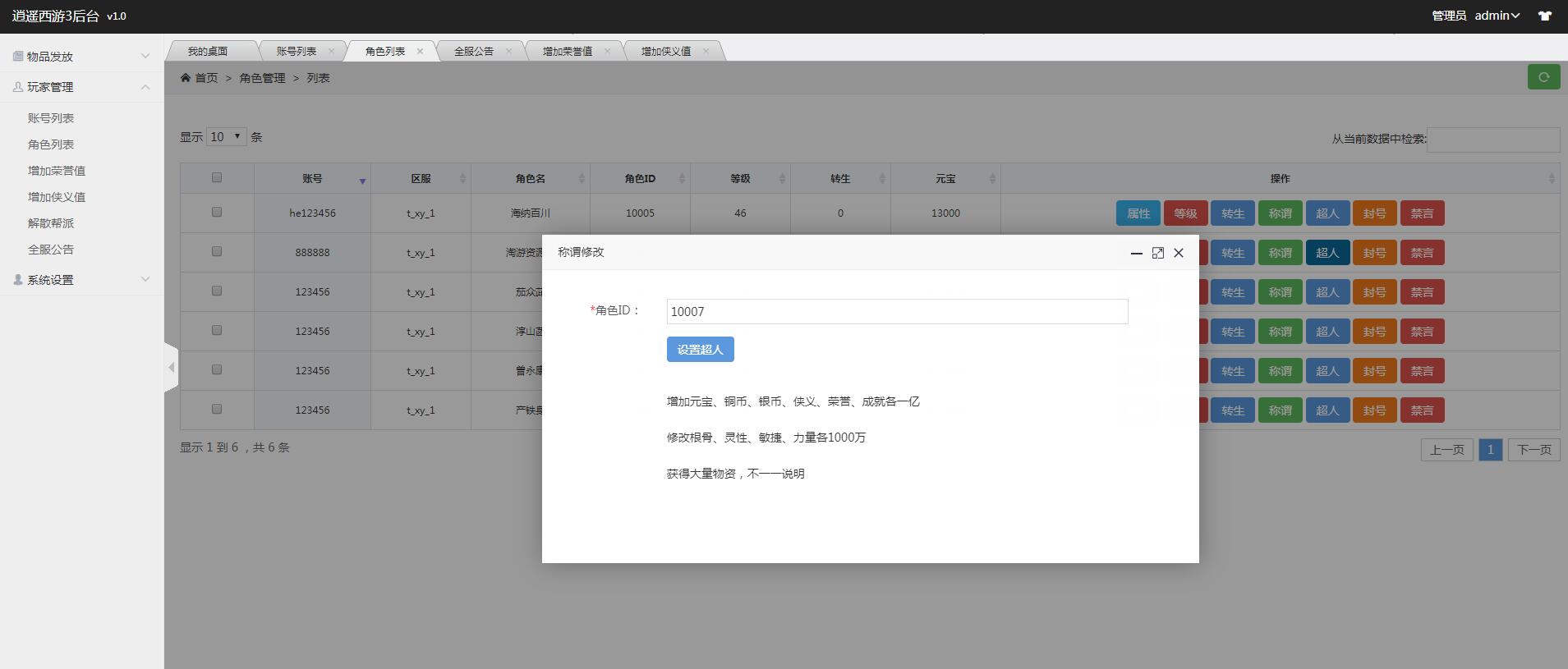Open the rows-per-page dropdown showing 10
This screenshot has height=669, width=1568.
226,137
